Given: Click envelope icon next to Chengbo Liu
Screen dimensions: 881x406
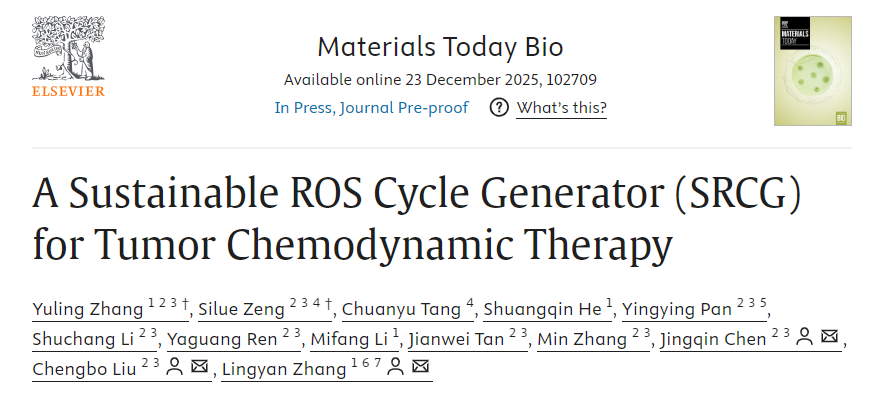Looking at the screenshot, I should [x=200, y=368].
